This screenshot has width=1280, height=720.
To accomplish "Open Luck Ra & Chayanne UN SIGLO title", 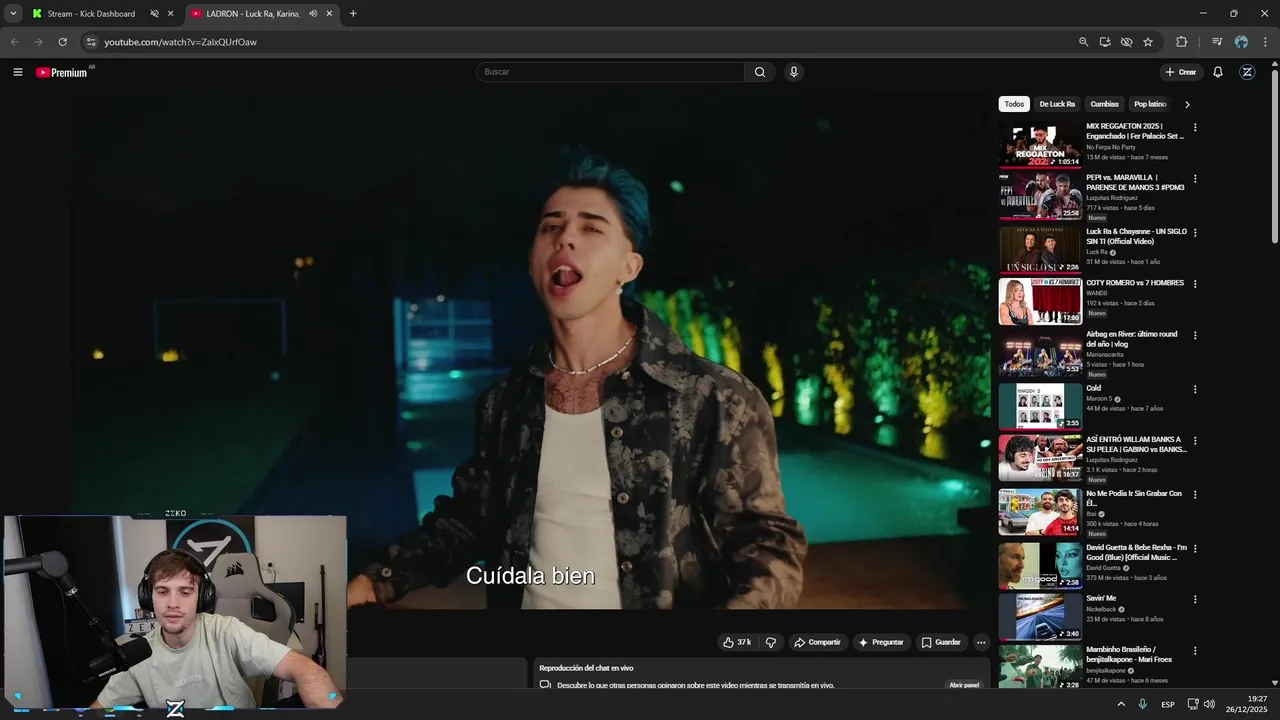I will click(1136, 236).
